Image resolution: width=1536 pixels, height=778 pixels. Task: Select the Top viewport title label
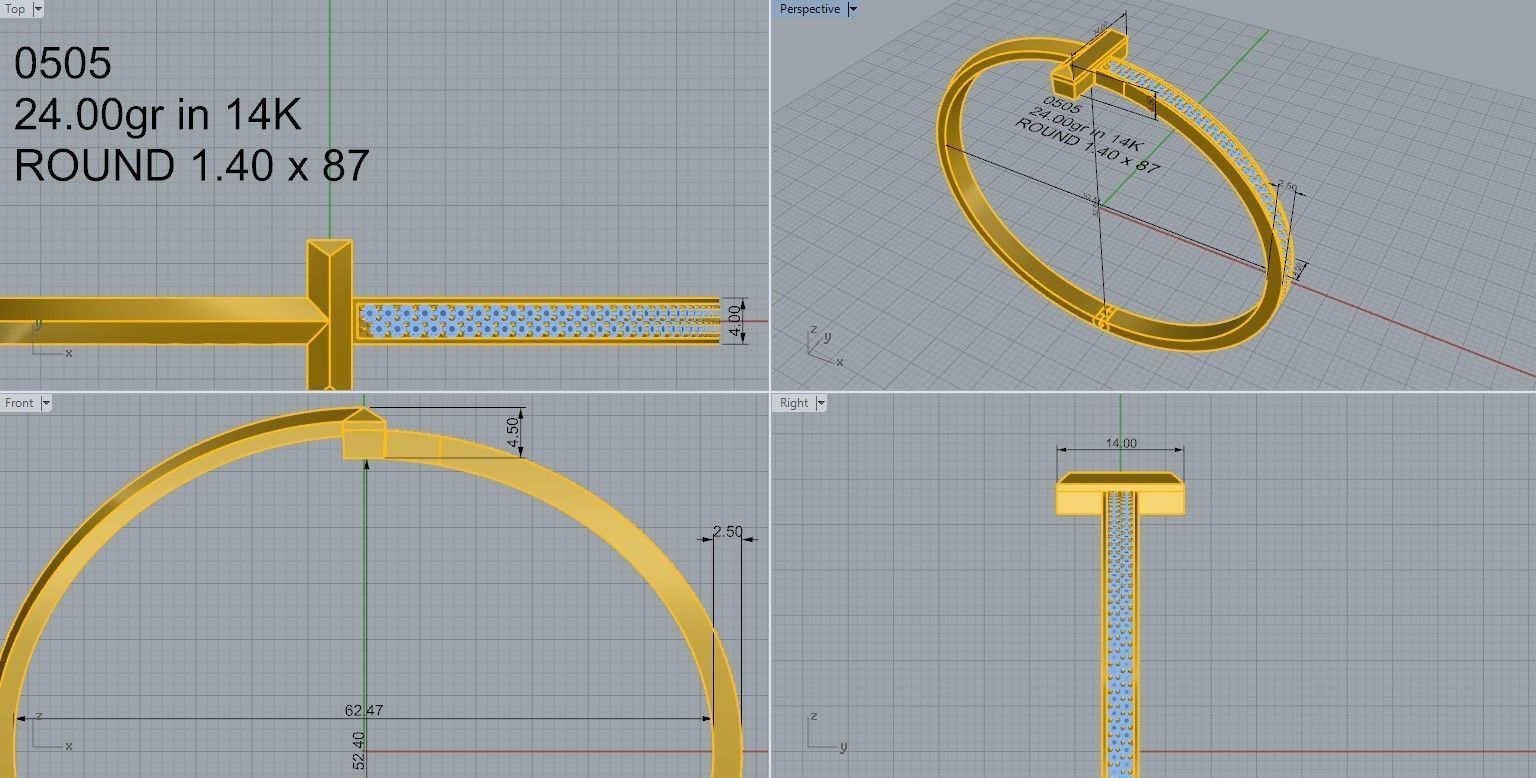[16, 9]
